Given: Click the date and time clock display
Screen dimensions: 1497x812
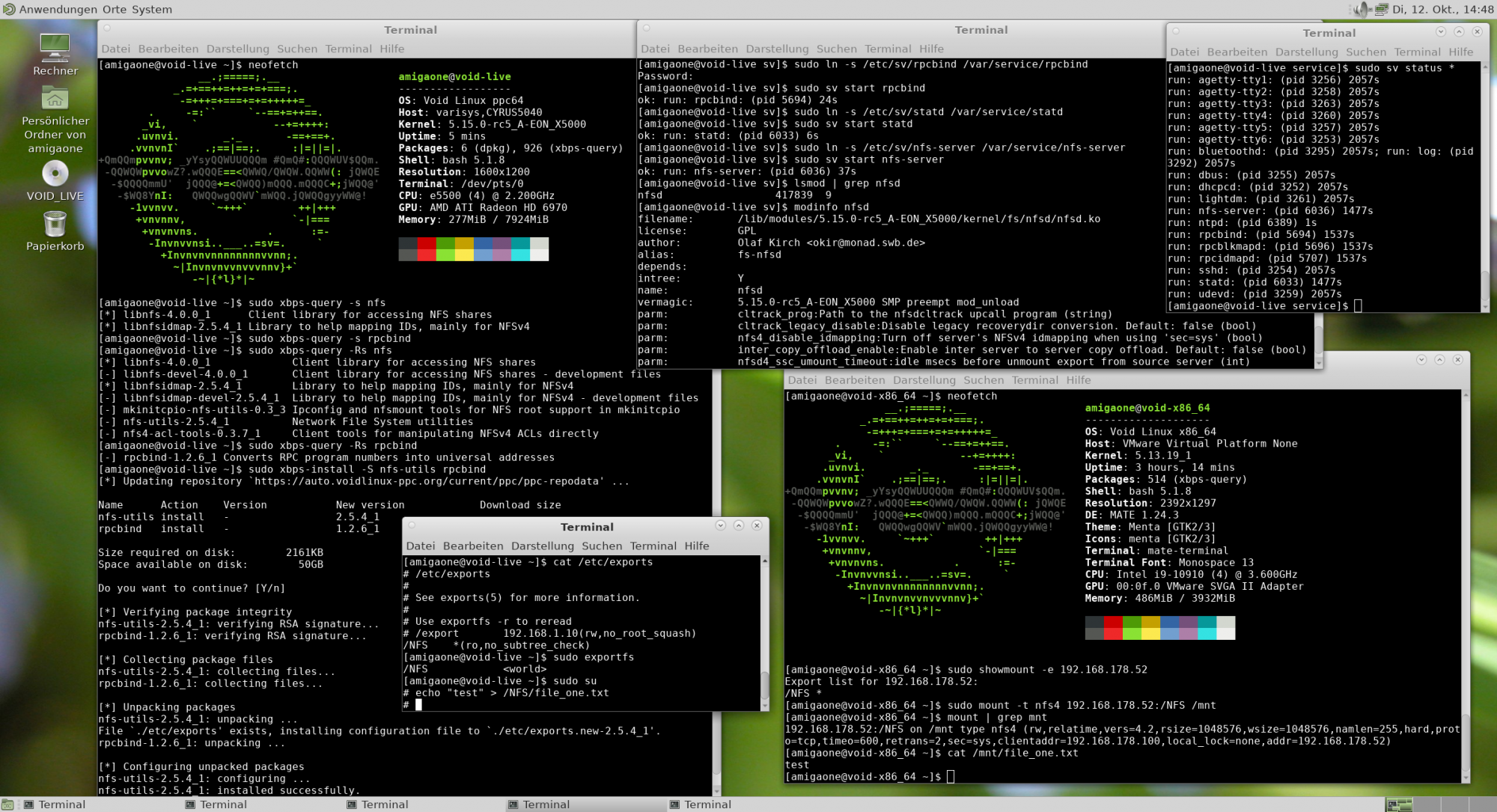Looking at the screenshot, I should coord(1442,9).
